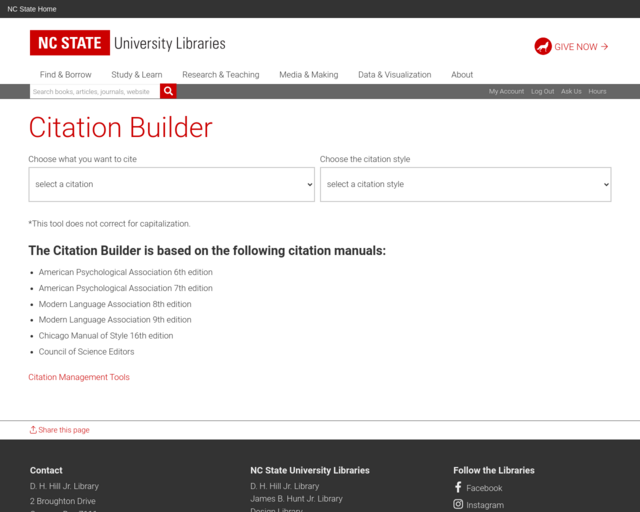Click the Ask Us link

(x=571, y=91)
